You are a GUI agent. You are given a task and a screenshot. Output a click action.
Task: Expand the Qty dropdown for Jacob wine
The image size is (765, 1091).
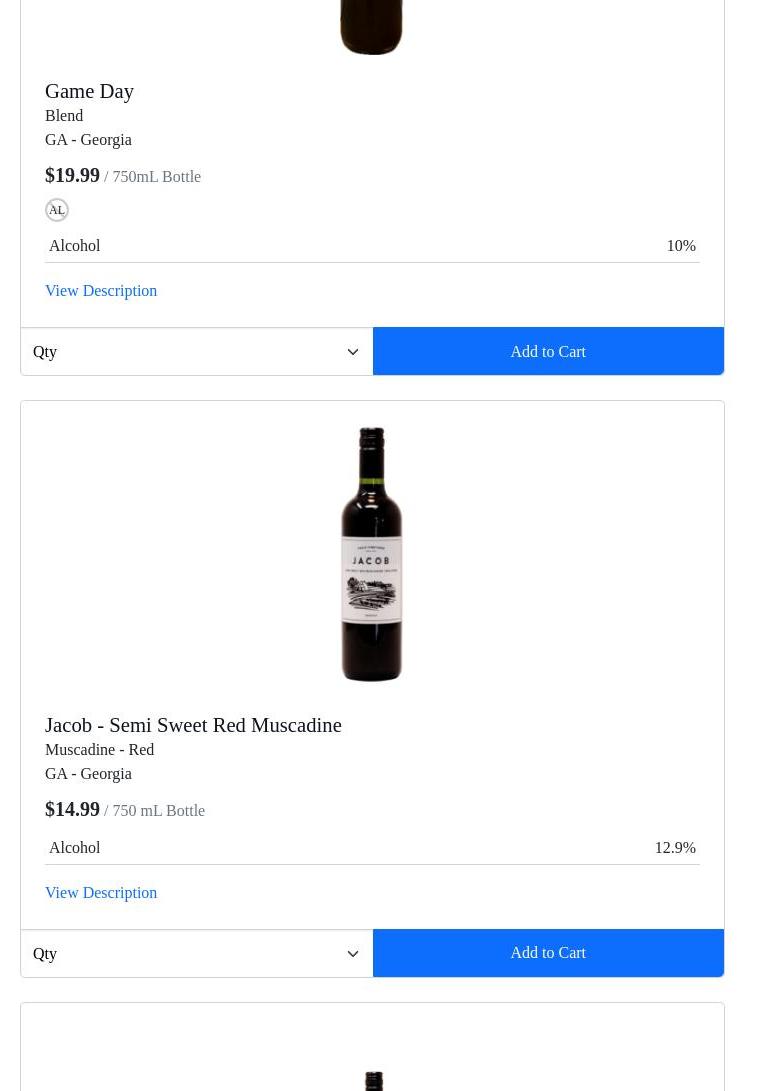(x=196, y=954)
